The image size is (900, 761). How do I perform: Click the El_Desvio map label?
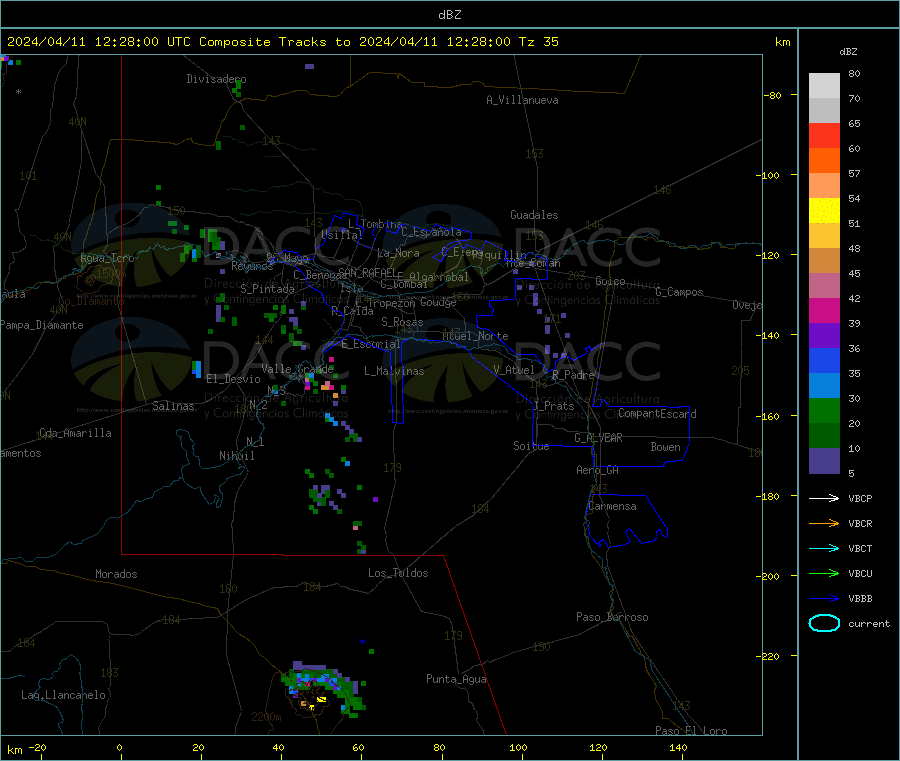click(x=233, y=379)
